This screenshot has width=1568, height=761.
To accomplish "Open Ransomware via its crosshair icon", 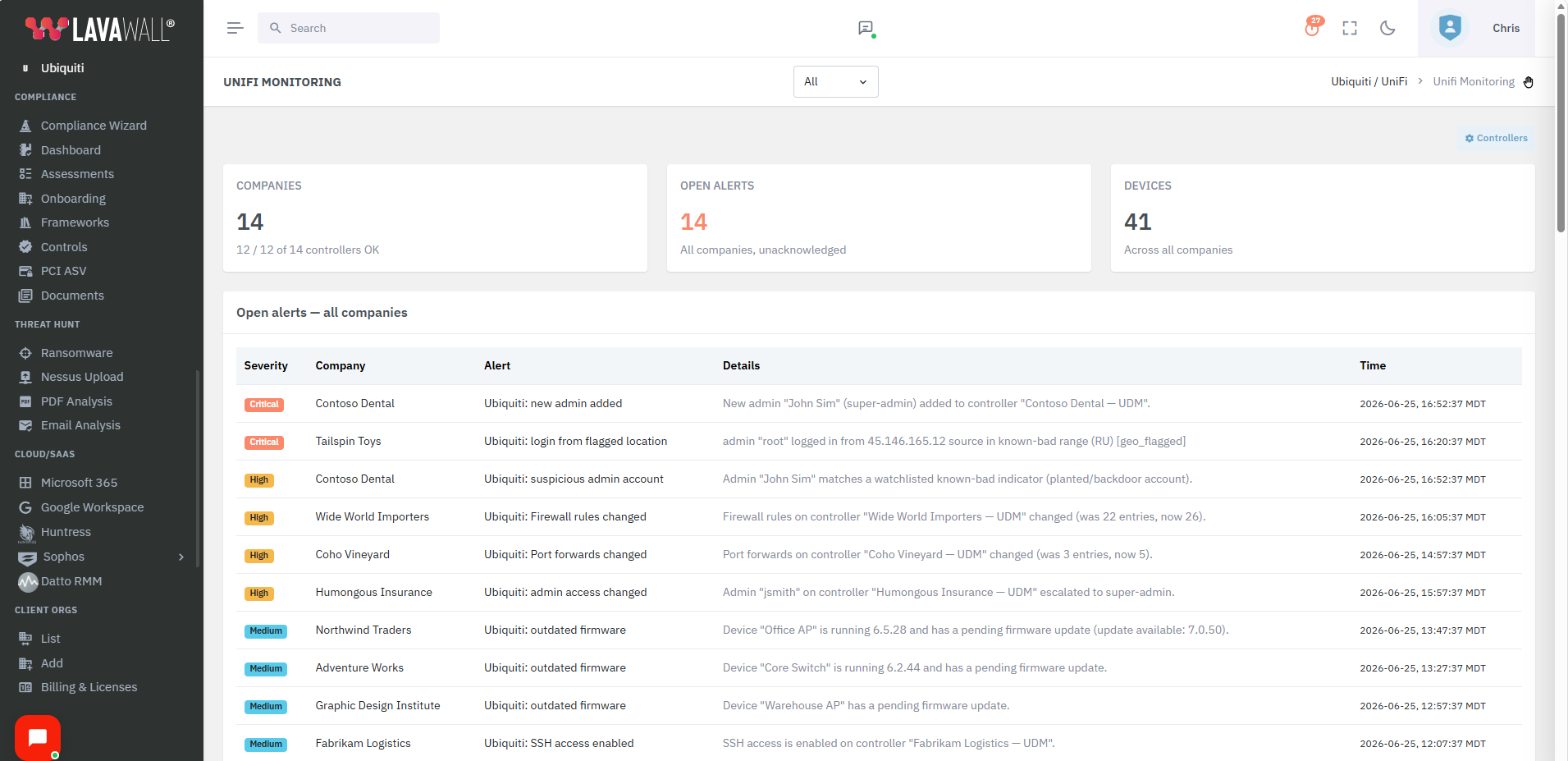I will (x=25, y=353).
